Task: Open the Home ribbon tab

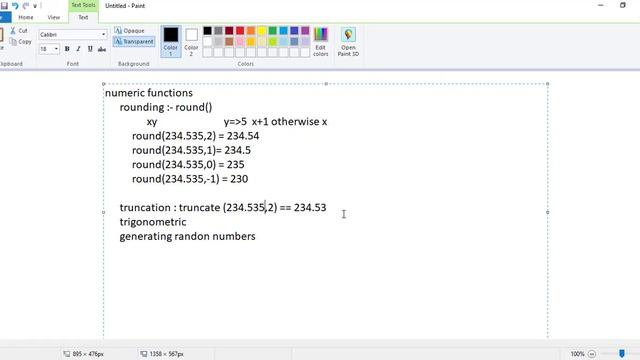Action: click(26, 18)
